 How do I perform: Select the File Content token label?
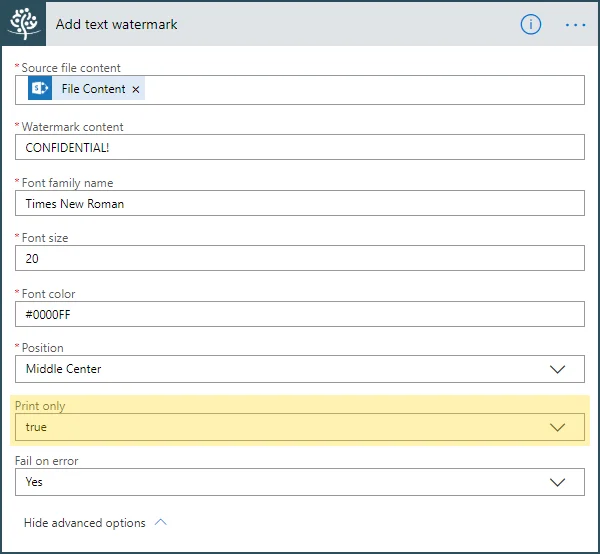point(93,89)
